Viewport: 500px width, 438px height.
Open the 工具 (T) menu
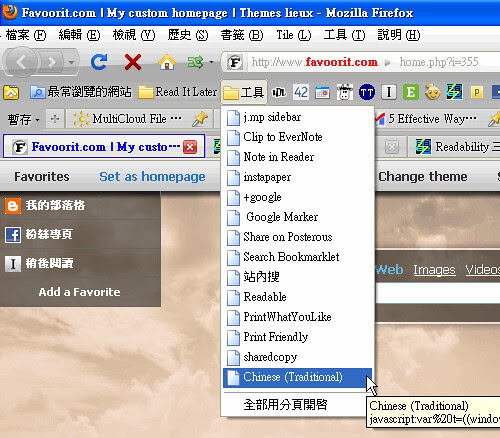pyautogui.click(x=345, y=35)
